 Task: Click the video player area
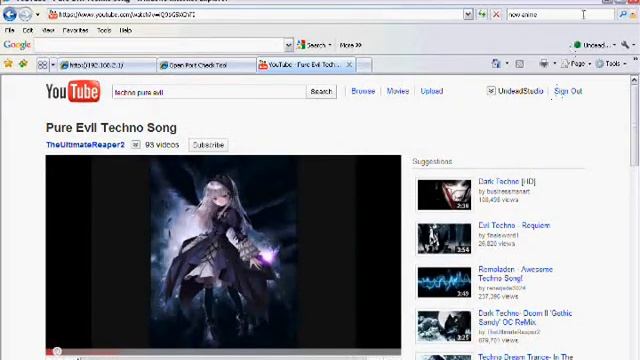[223, 251]
